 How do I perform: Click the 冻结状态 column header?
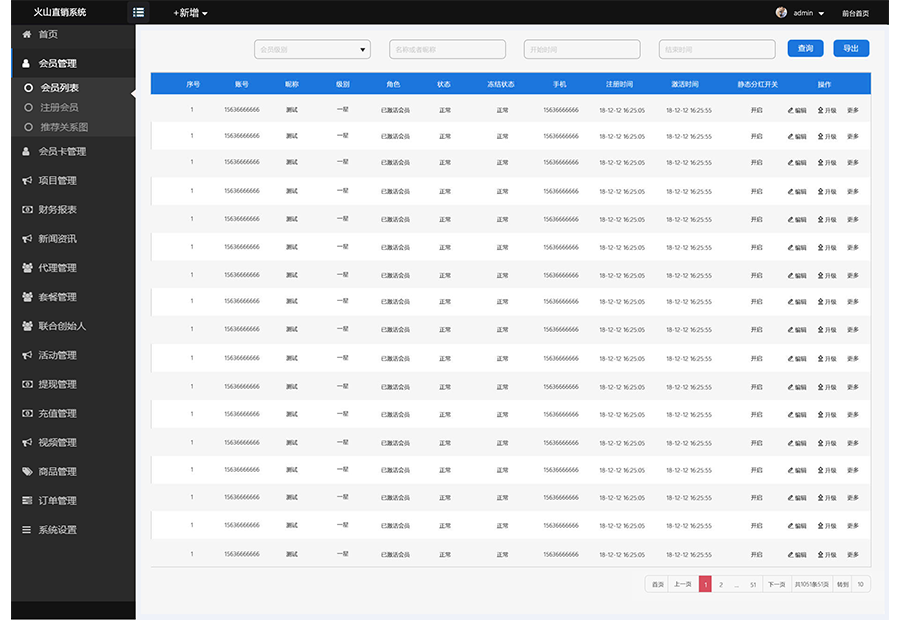coord(501,84)
